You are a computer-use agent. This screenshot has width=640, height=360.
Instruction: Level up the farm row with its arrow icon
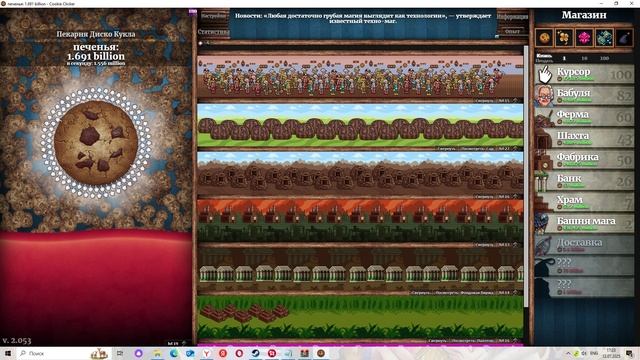pos(515,149)
